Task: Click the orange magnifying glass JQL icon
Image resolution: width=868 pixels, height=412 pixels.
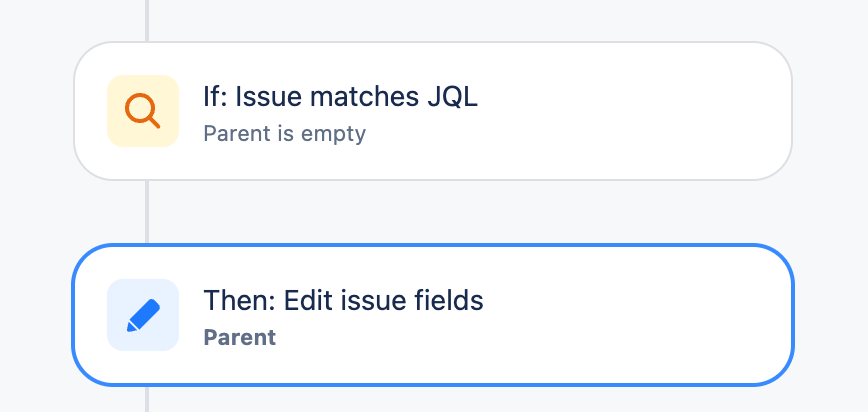Action: (x=142, y=111)
